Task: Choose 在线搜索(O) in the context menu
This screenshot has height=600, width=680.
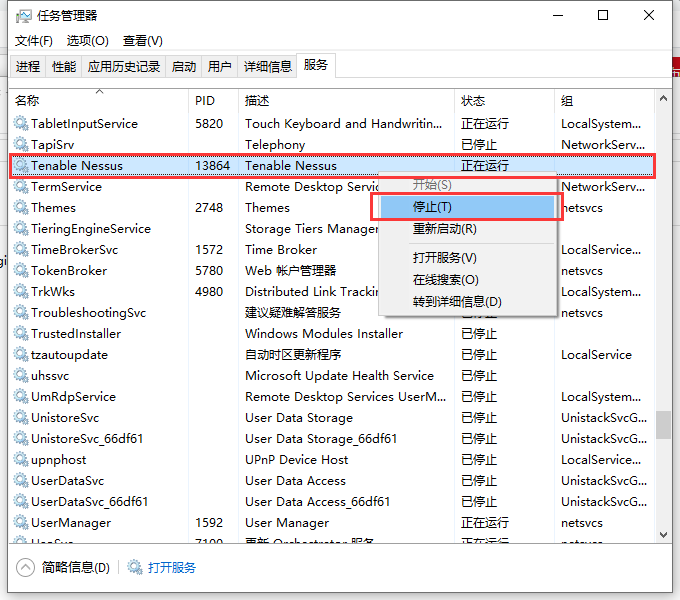Action: pos(468,280)
